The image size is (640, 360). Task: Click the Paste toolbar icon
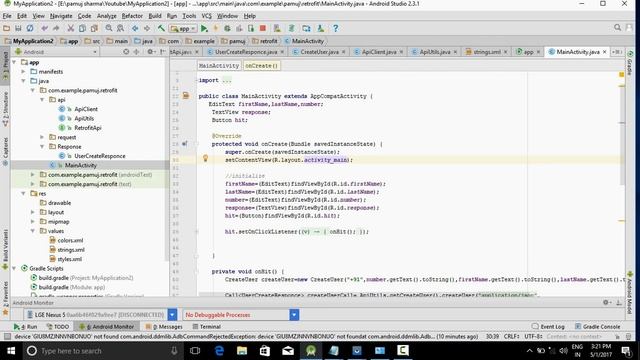tap(94, 28)
